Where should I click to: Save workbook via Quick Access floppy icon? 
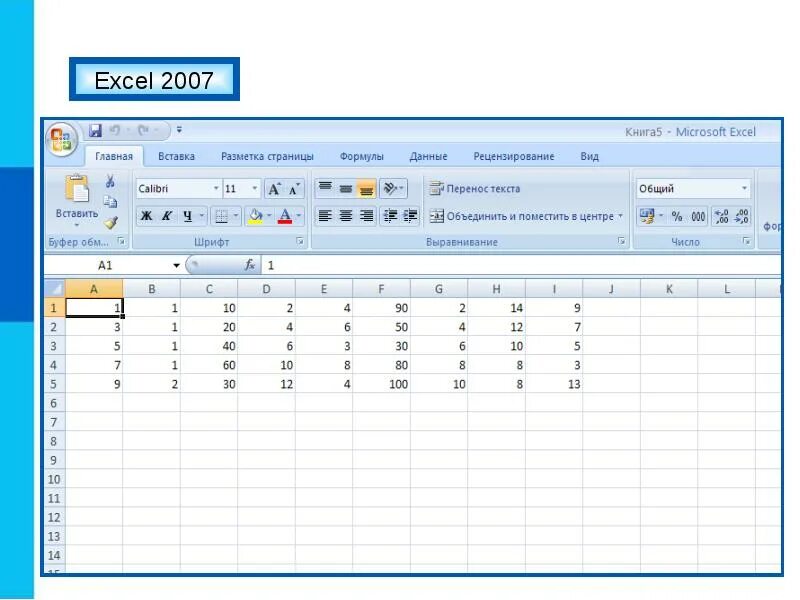click(95, 131)
